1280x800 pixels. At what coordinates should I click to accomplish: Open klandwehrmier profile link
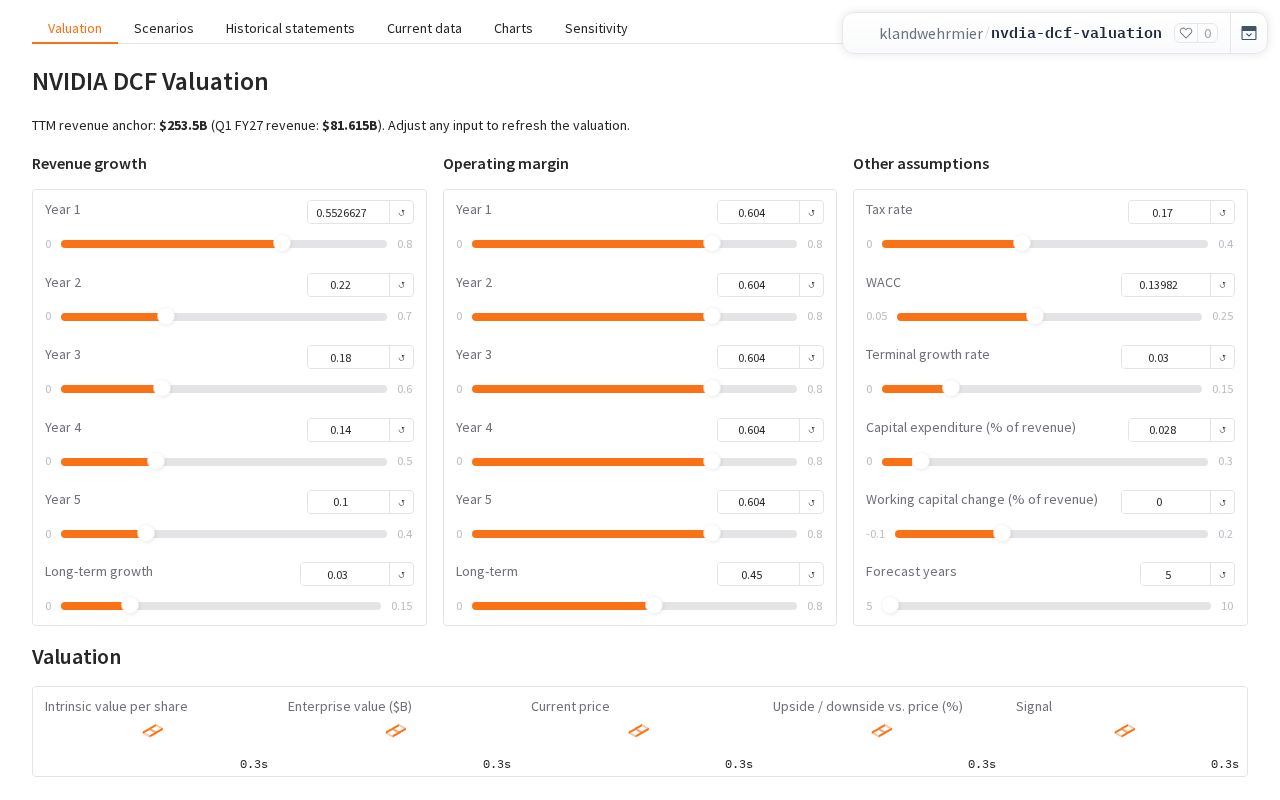931,33
